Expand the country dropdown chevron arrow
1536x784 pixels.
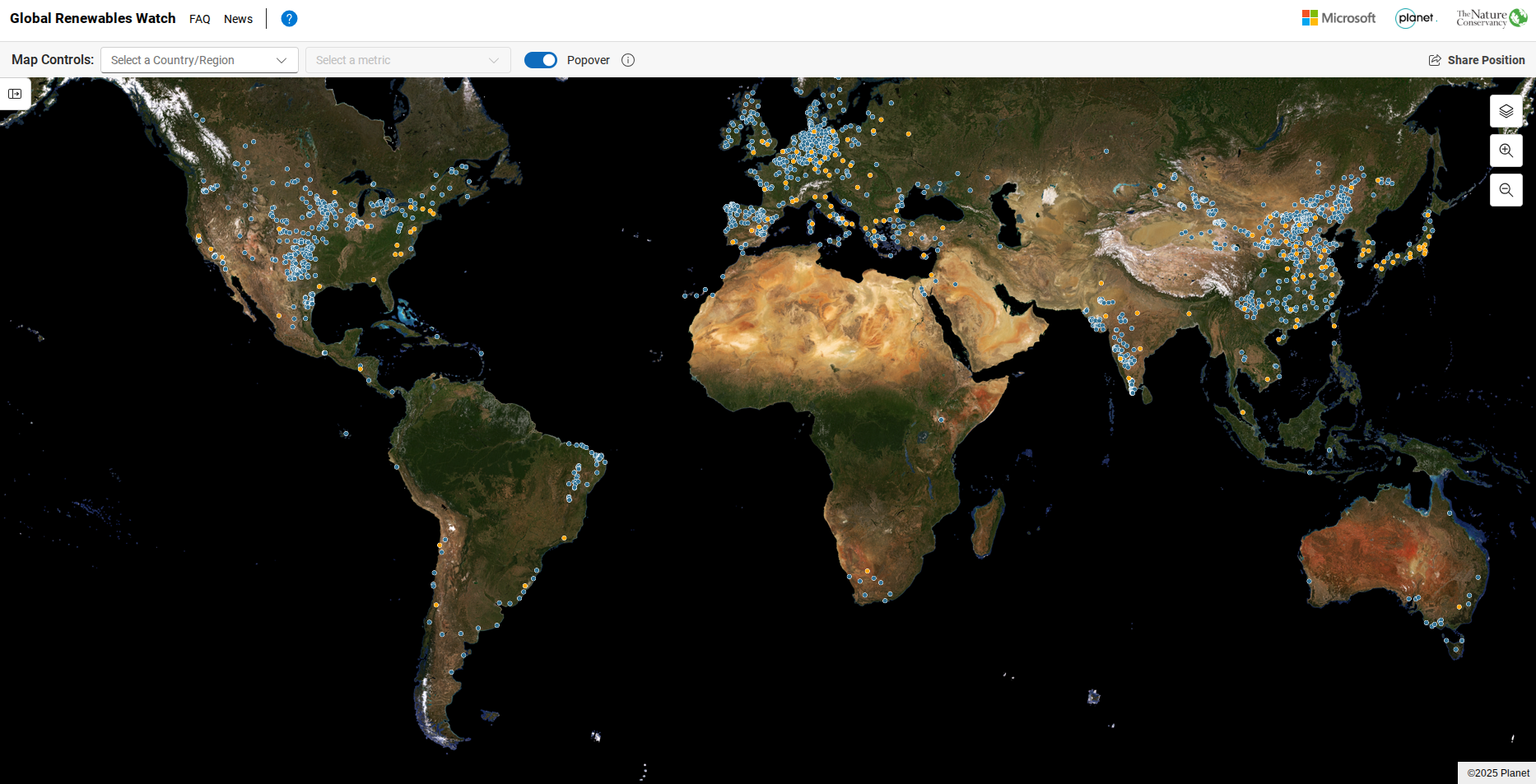pyautogui.click(x=281, y=59)
